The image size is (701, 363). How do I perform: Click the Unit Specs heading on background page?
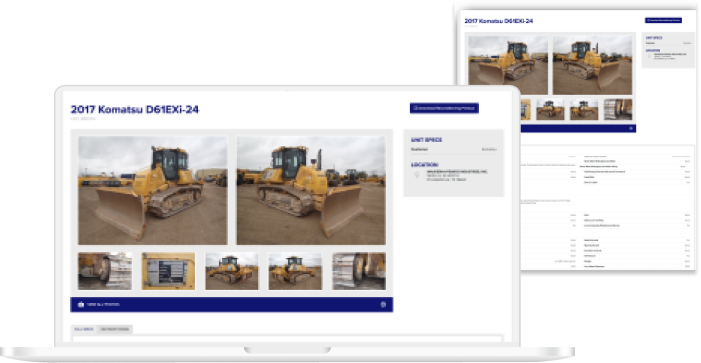(x=654, y=38)
